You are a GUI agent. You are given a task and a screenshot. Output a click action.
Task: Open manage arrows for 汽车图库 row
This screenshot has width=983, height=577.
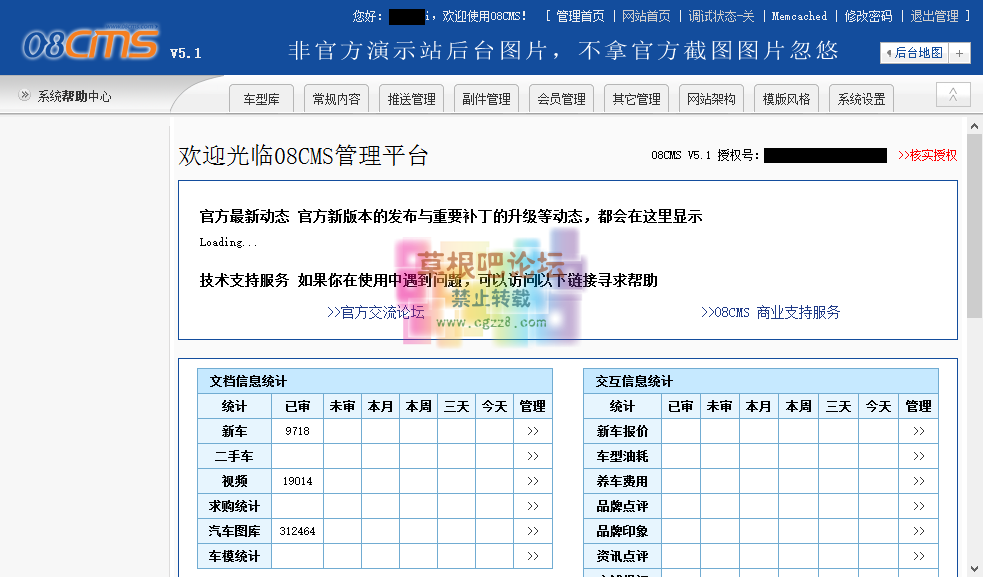click(x=532, y=531)
